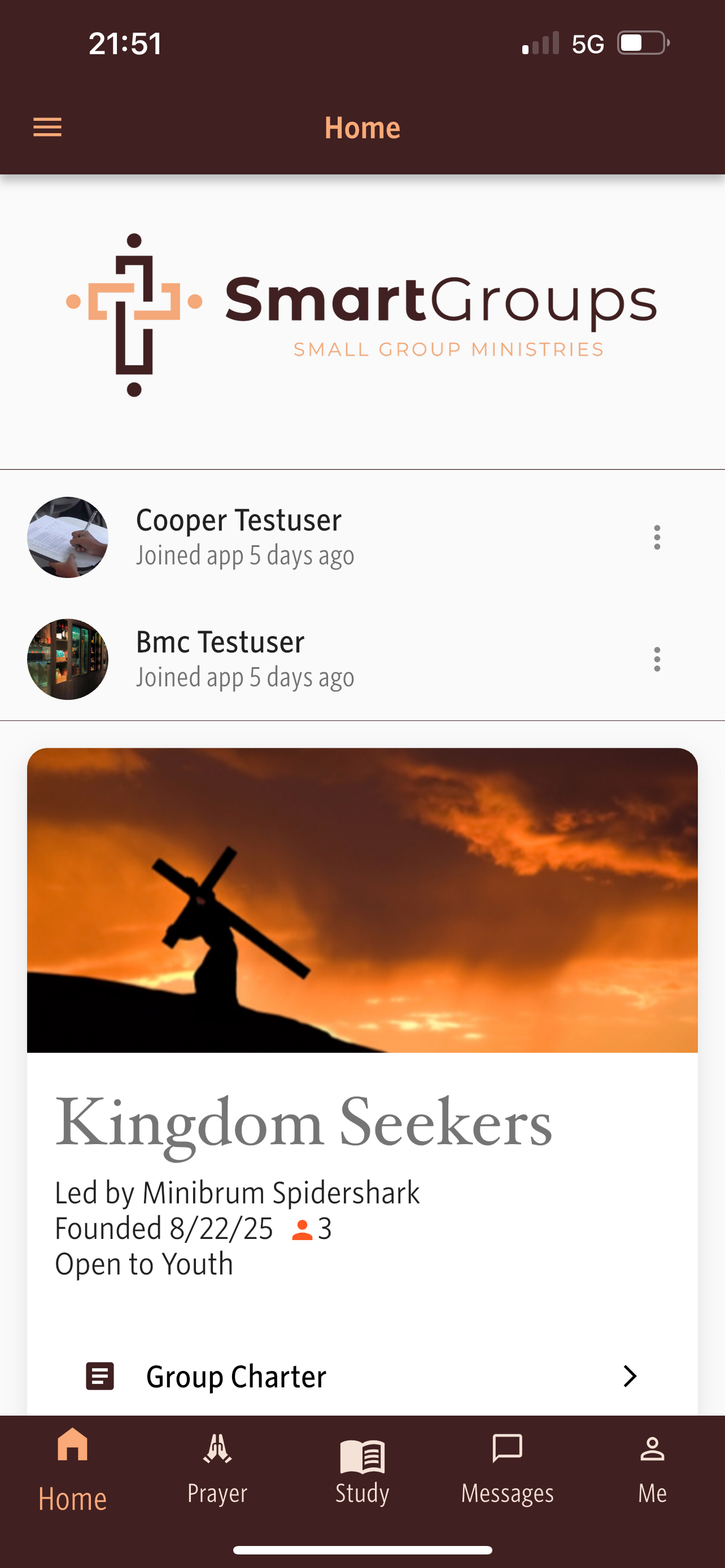Tap the orange member count icon
This screenshot has width=725, height=1568.
302,1230
